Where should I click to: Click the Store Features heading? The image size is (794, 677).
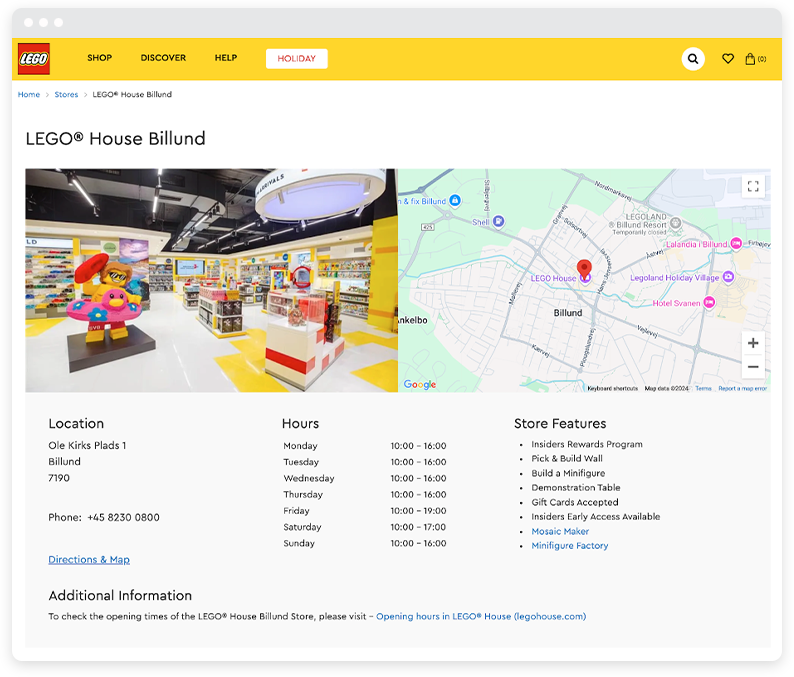coord(560,423)
